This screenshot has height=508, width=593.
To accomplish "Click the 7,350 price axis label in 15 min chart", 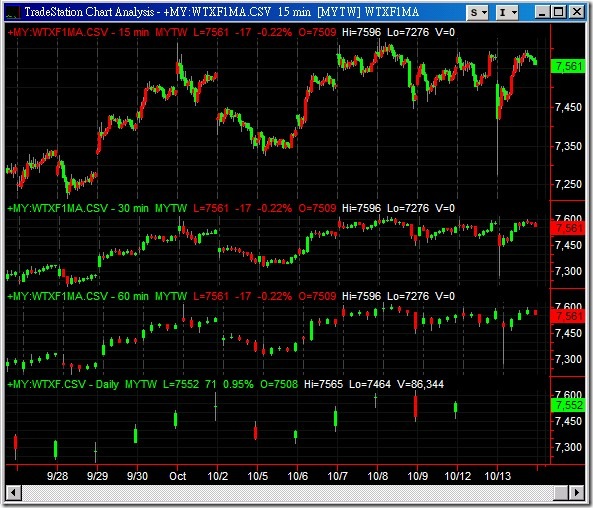I will coord(568,146).
